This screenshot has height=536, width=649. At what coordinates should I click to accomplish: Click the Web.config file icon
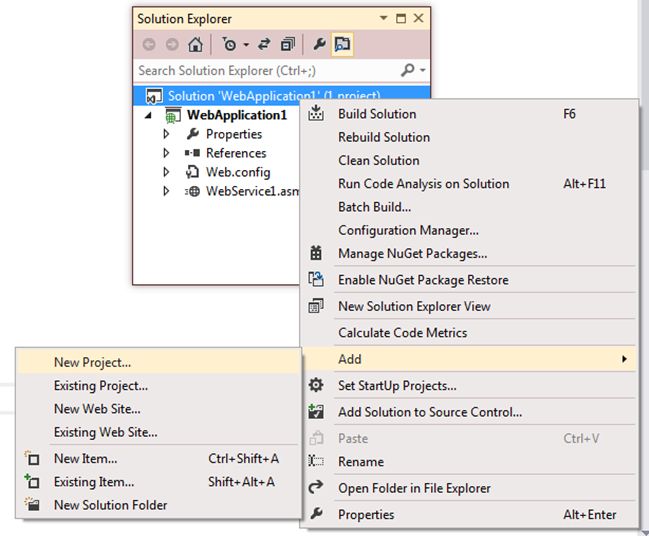(x=192, y=172)
